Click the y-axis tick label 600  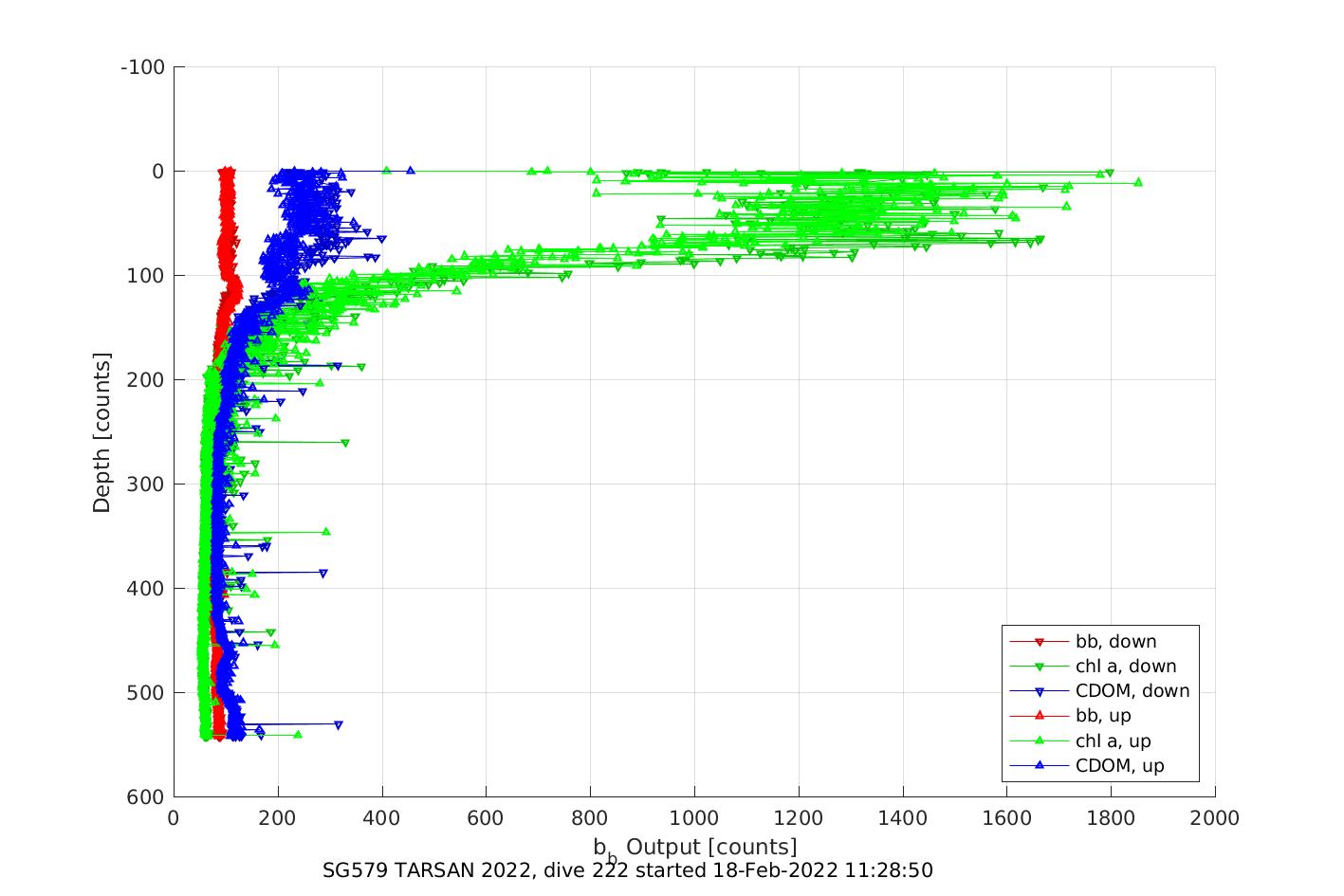[x=148, y=797]
